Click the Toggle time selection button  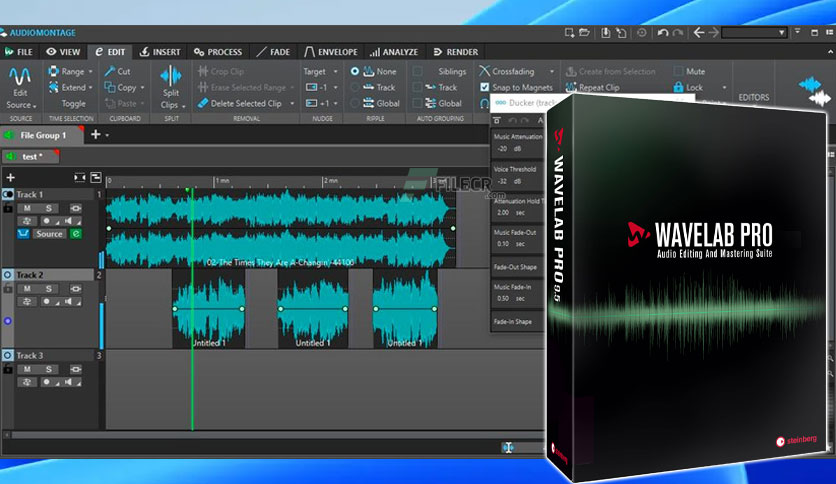coord(74,103)
